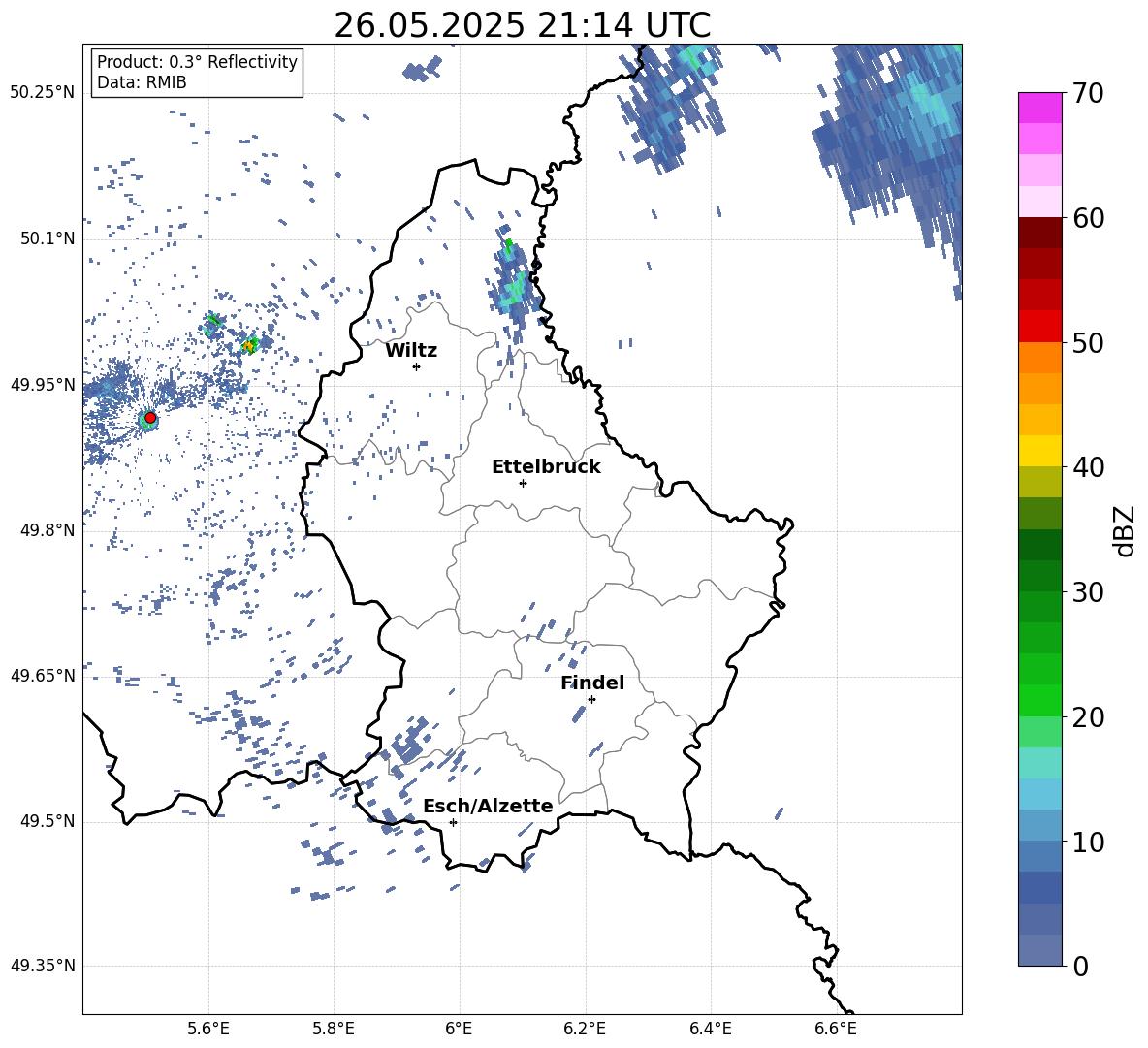Click the colorbar tick label 20

tap(1088, 716)
